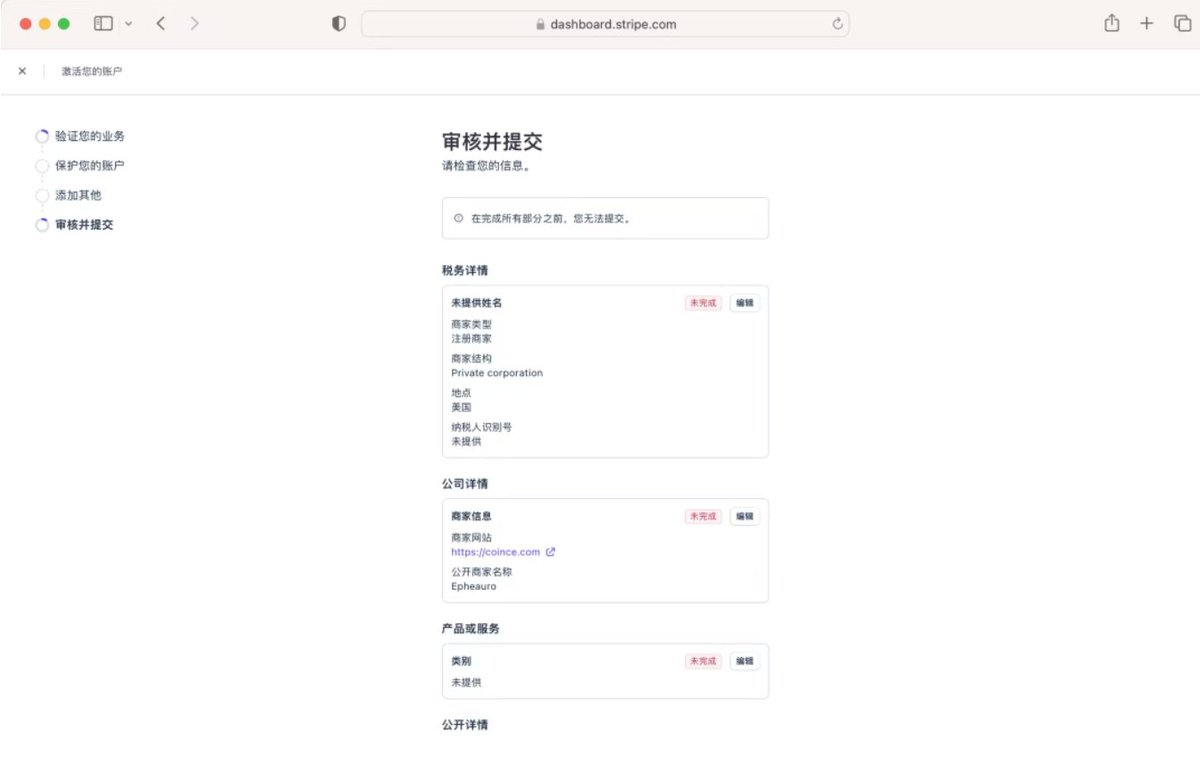
Task: Click the 商家结构 label
Action: [x=471, y=359]
